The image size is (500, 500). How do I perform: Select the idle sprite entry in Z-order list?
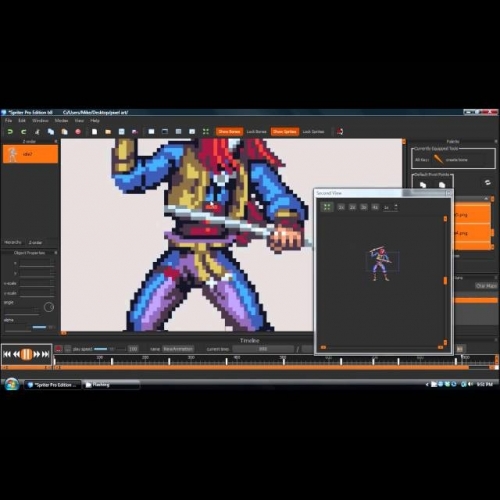(x=30, y=154)
